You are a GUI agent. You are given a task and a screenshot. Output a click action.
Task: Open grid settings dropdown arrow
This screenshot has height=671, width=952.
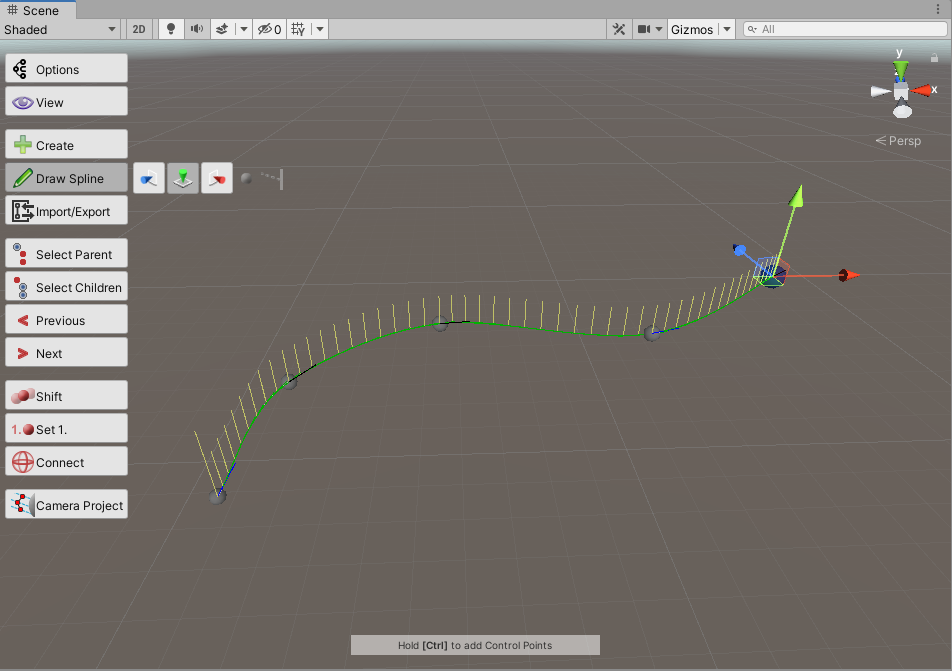point(320,29)
